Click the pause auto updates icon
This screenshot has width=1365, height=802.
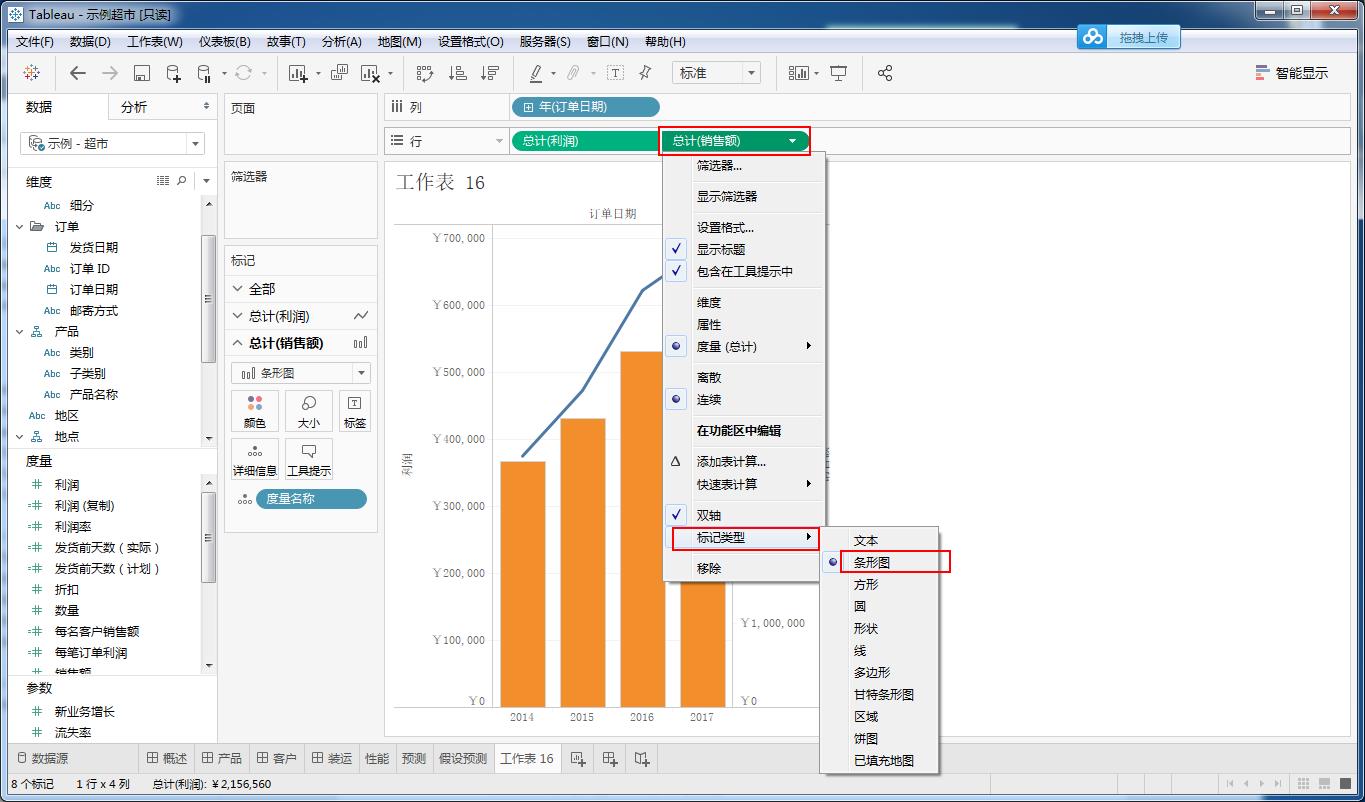[x=204, y=73]
